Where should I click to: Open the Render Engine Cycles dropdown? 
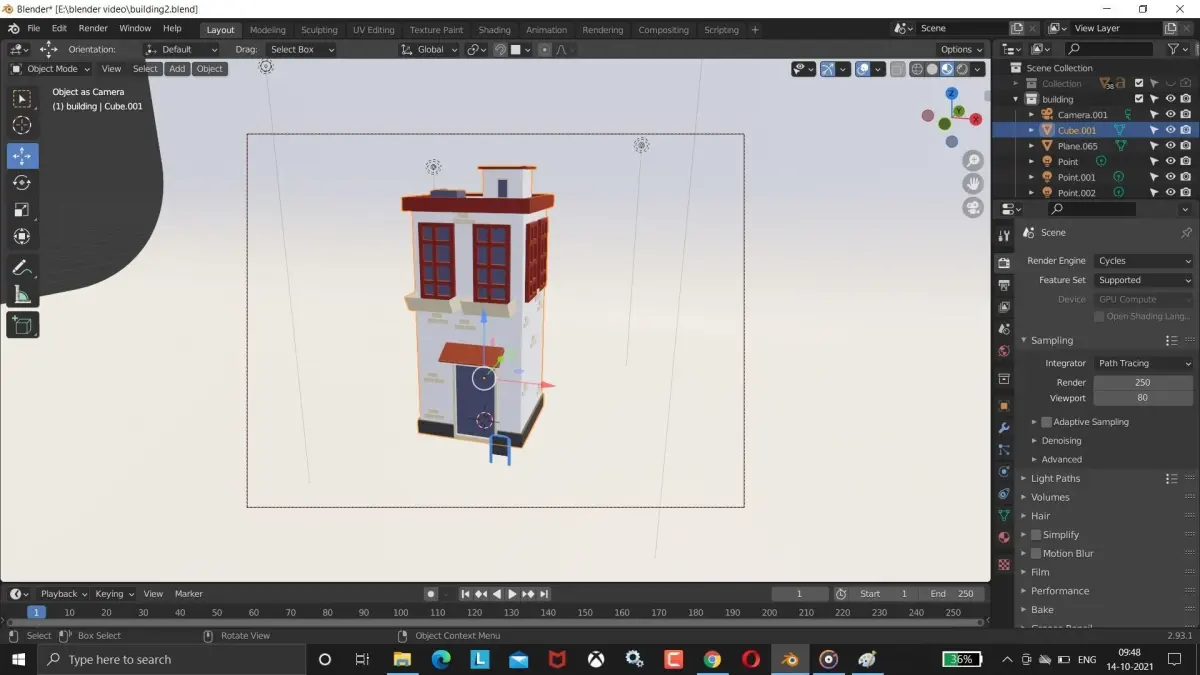coord(1143,261)
